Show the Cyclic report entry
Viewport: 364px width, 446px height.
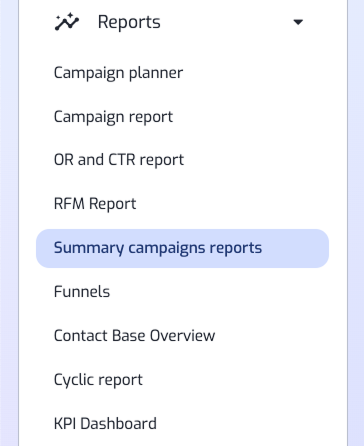98,380
